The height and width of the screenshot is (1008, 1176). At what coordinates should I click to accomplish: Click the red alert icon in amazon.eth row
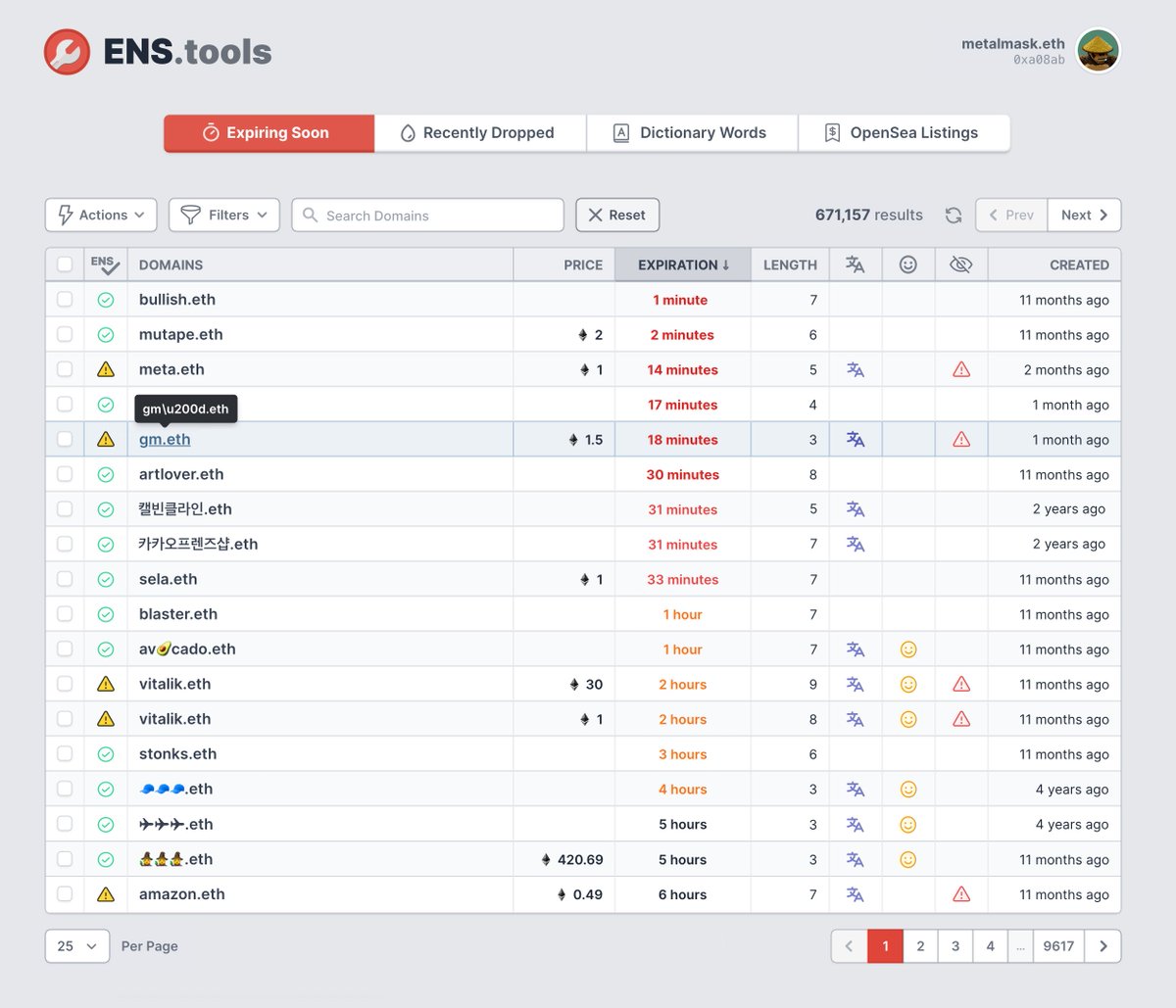(961, 894)
